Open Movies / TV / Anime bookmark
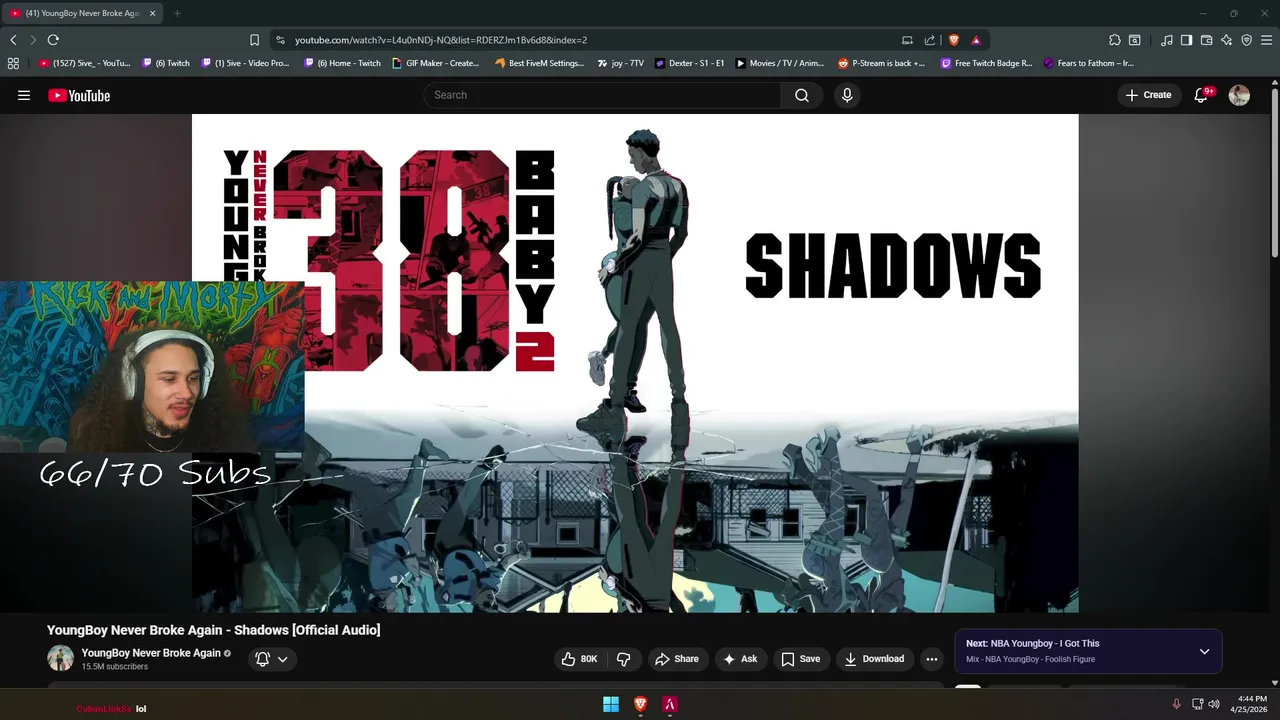 780,63
